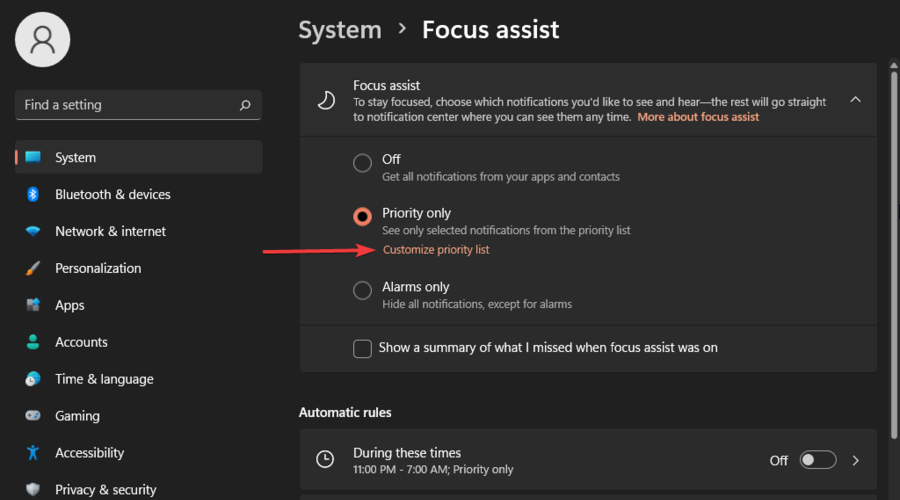Toggle the During these times switch
This screenshot has width=900, height=500.
tap(818, 460)
